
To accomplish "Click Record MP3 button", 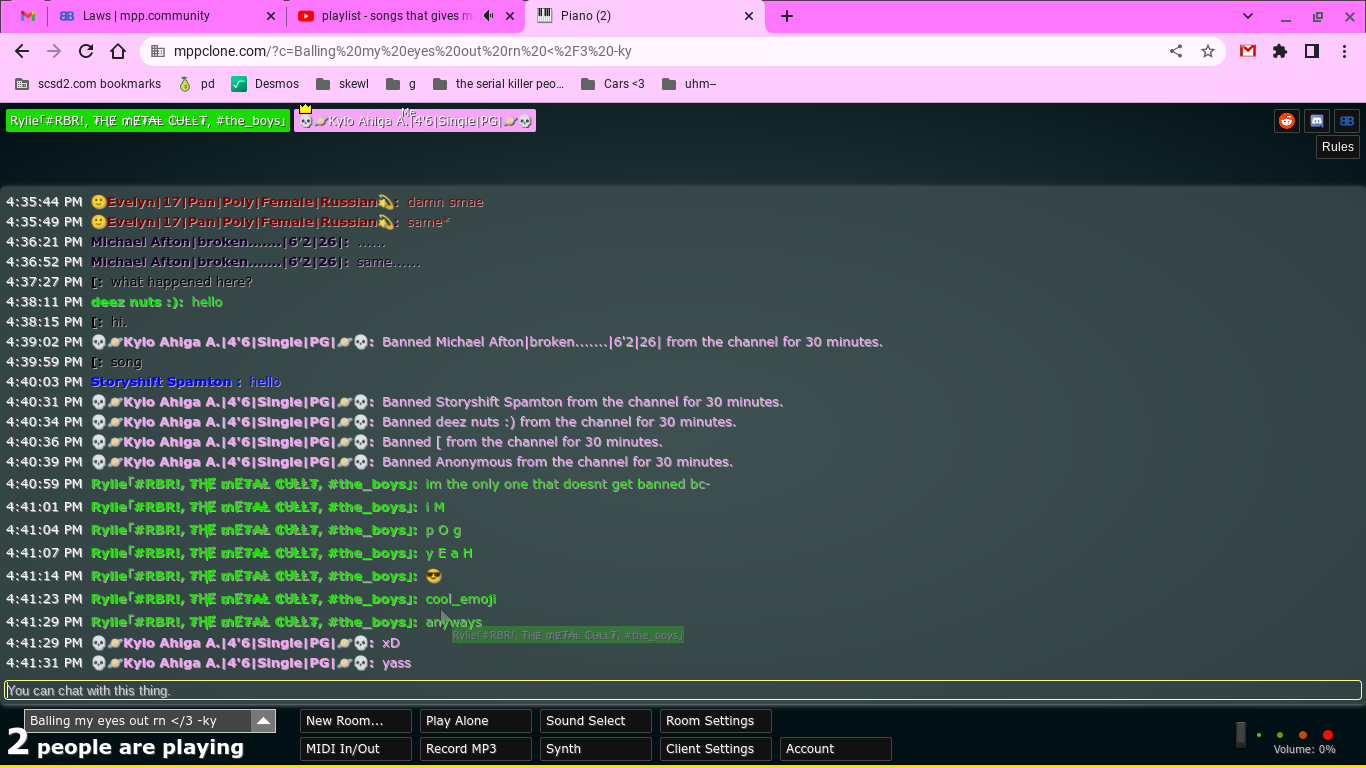I will [476, 749].
